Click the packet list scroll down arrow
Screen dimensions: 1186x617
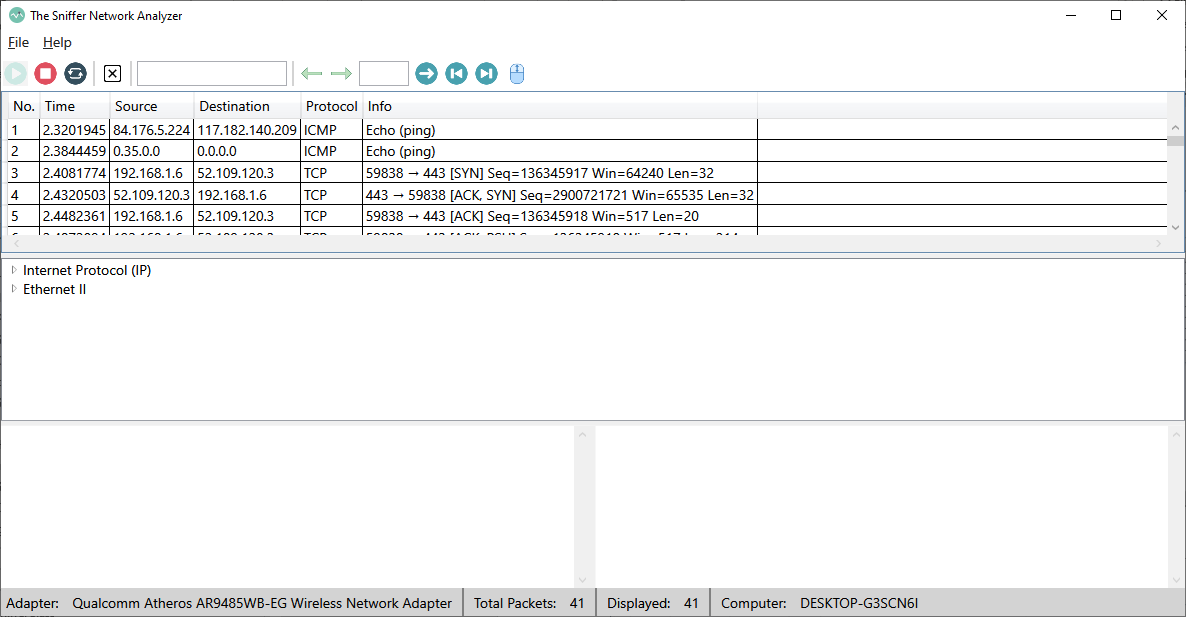[1175, 227]
